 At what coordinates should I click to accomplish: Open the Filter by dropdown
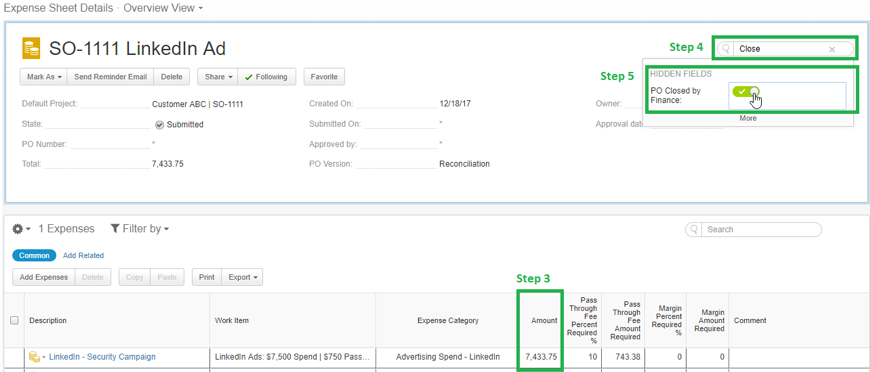(x=140, y=229)
